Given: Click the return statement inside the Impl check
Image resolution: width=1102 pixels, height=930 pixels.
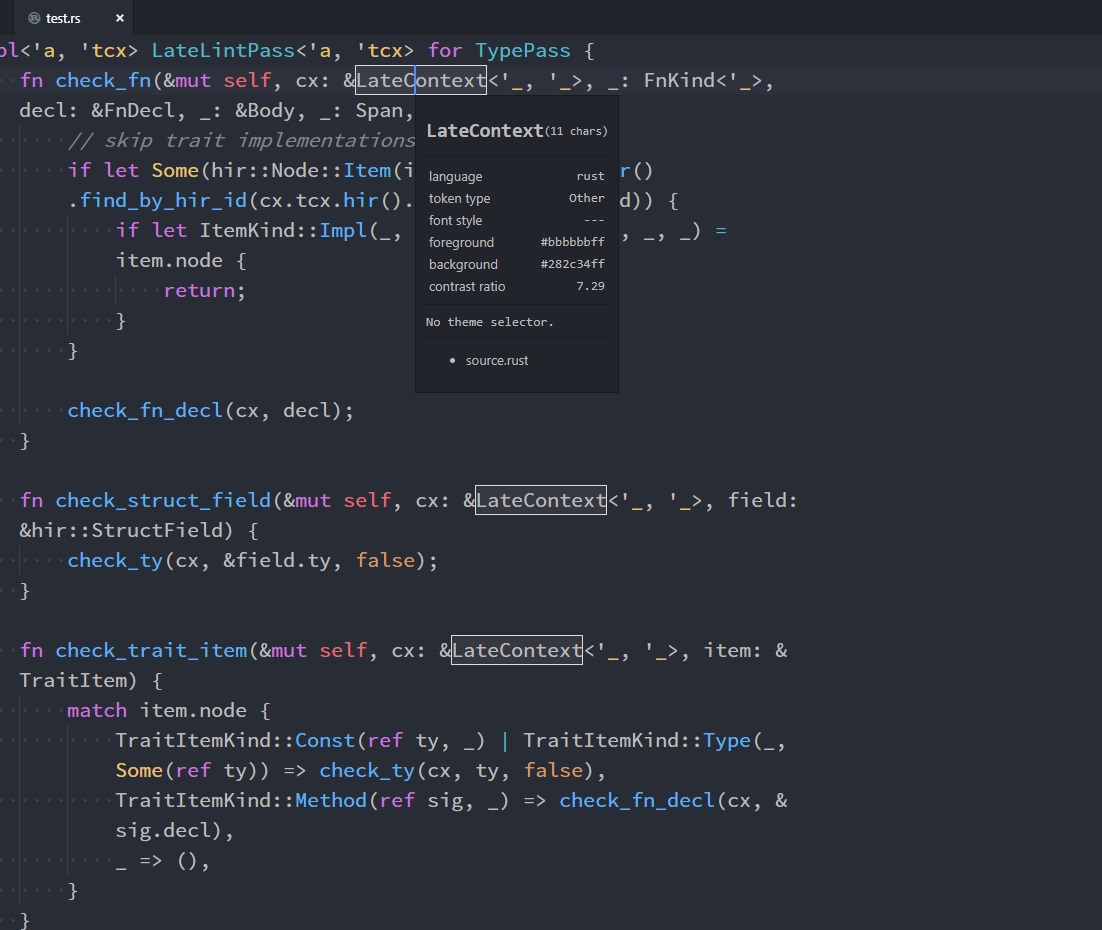Looking at the screenshot, I should [202, 290].
